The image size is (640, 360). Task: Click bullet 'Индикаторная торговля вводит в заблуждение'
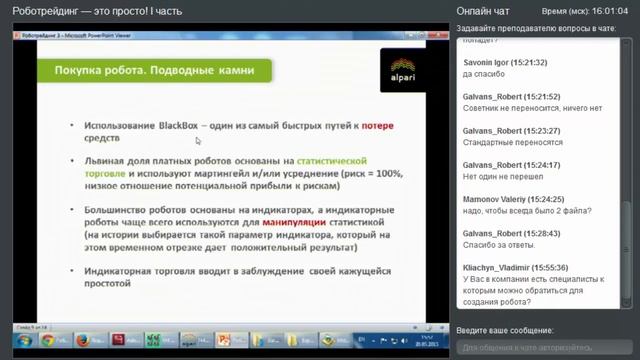point(238,277)
